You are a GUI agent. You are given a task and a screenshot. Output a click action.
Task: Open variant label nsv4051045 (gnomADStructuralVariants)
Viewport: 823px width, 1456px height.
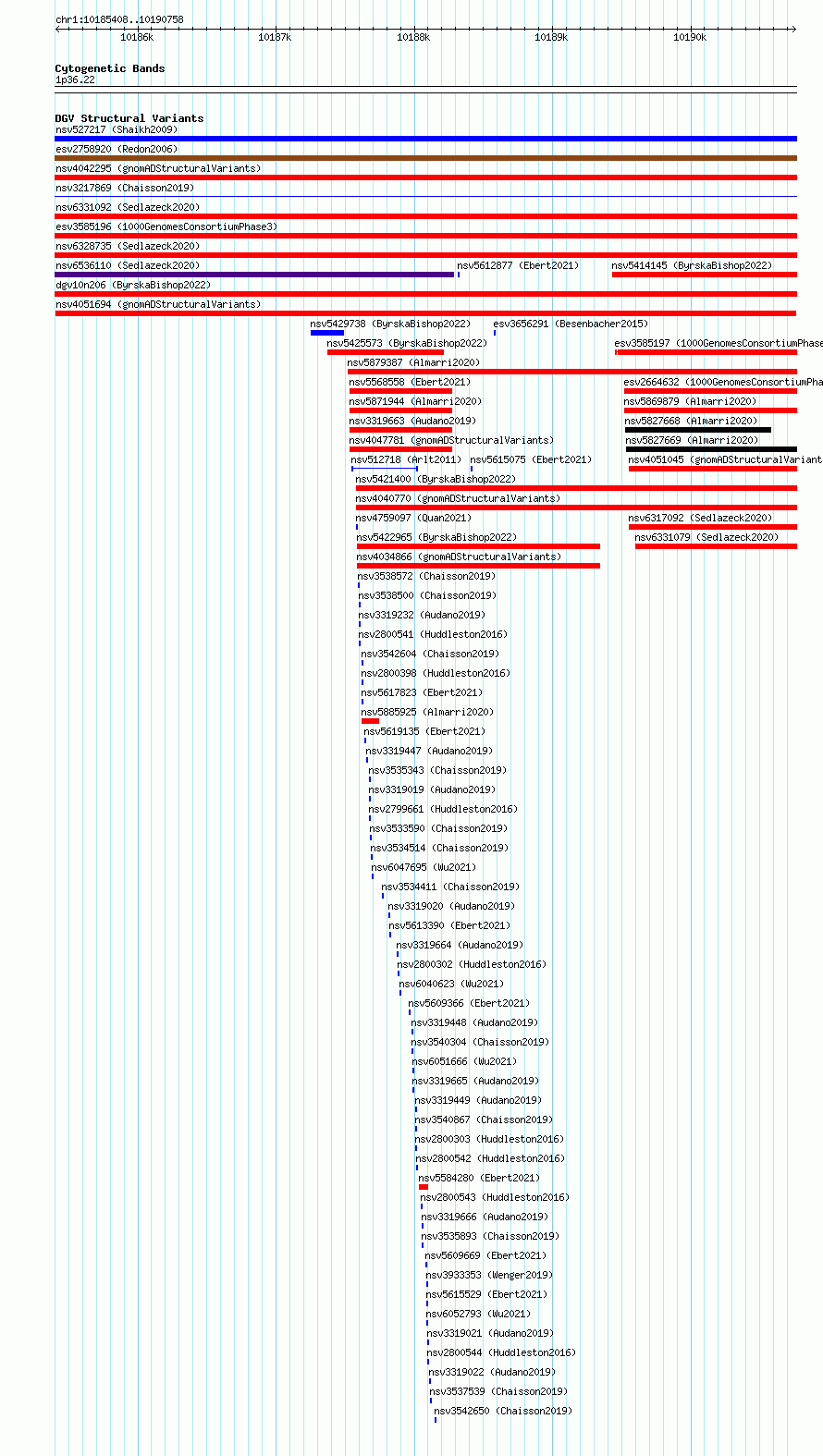click(726, 459)
